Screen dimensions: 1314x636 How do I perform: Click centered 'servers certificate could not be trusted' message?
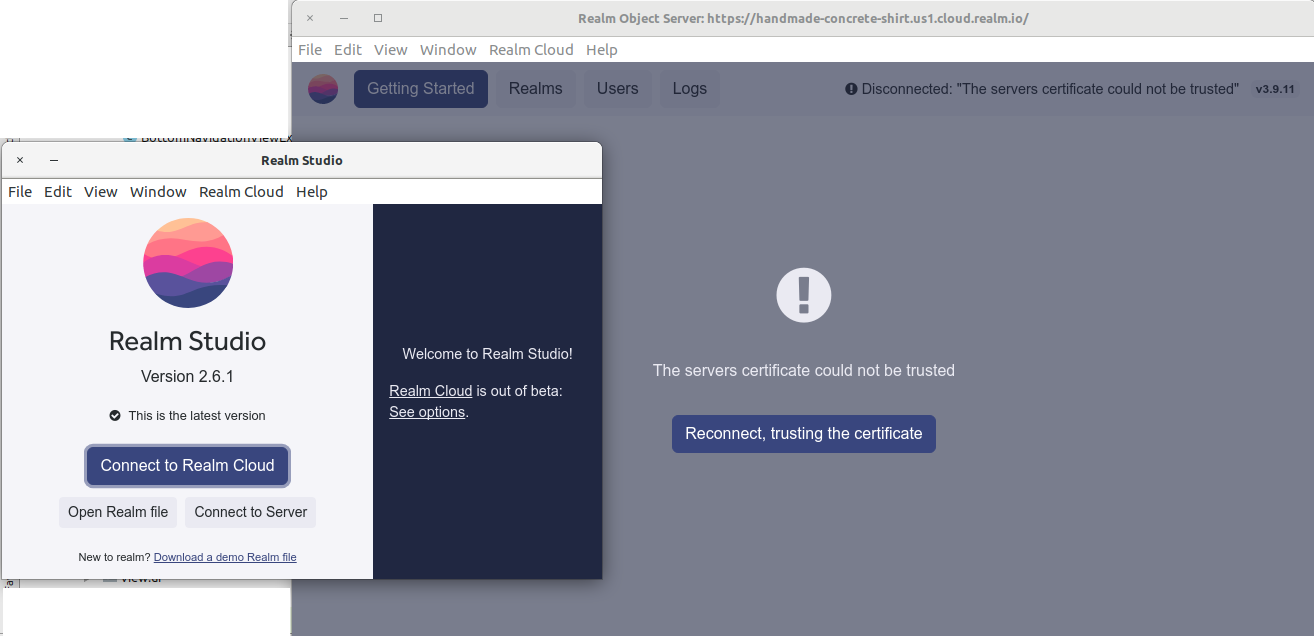click(x=804, y=371)
